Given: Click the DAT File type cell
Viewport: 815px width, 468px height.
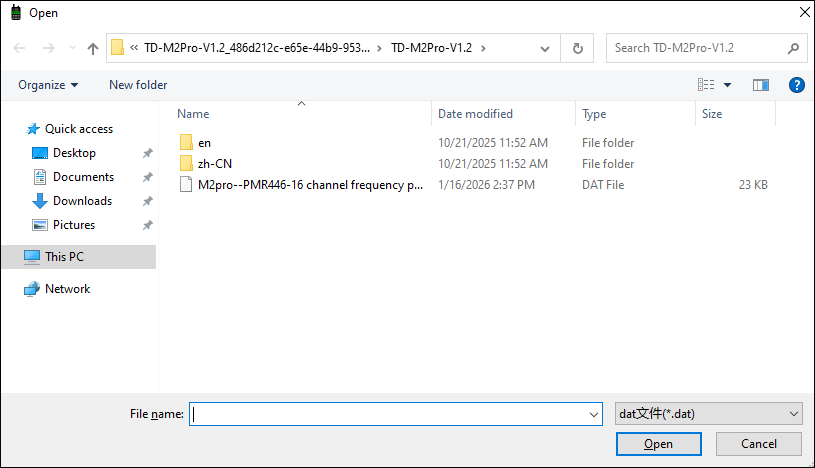Looking at the screenshot, I should [x=603, y=185].
